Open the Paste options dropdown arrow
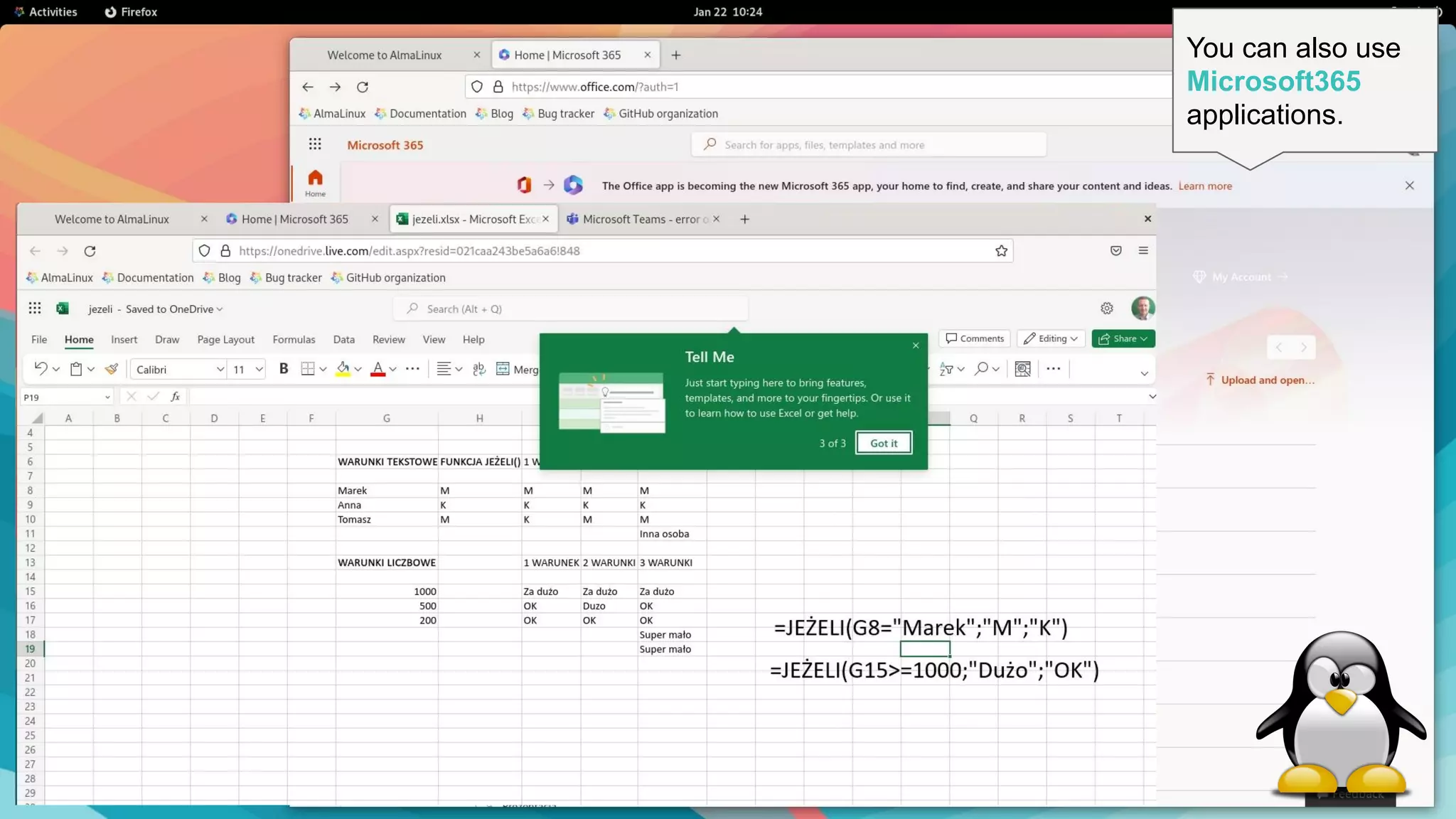This screenshot has height=819, width=1456. (x=91, y=370)
